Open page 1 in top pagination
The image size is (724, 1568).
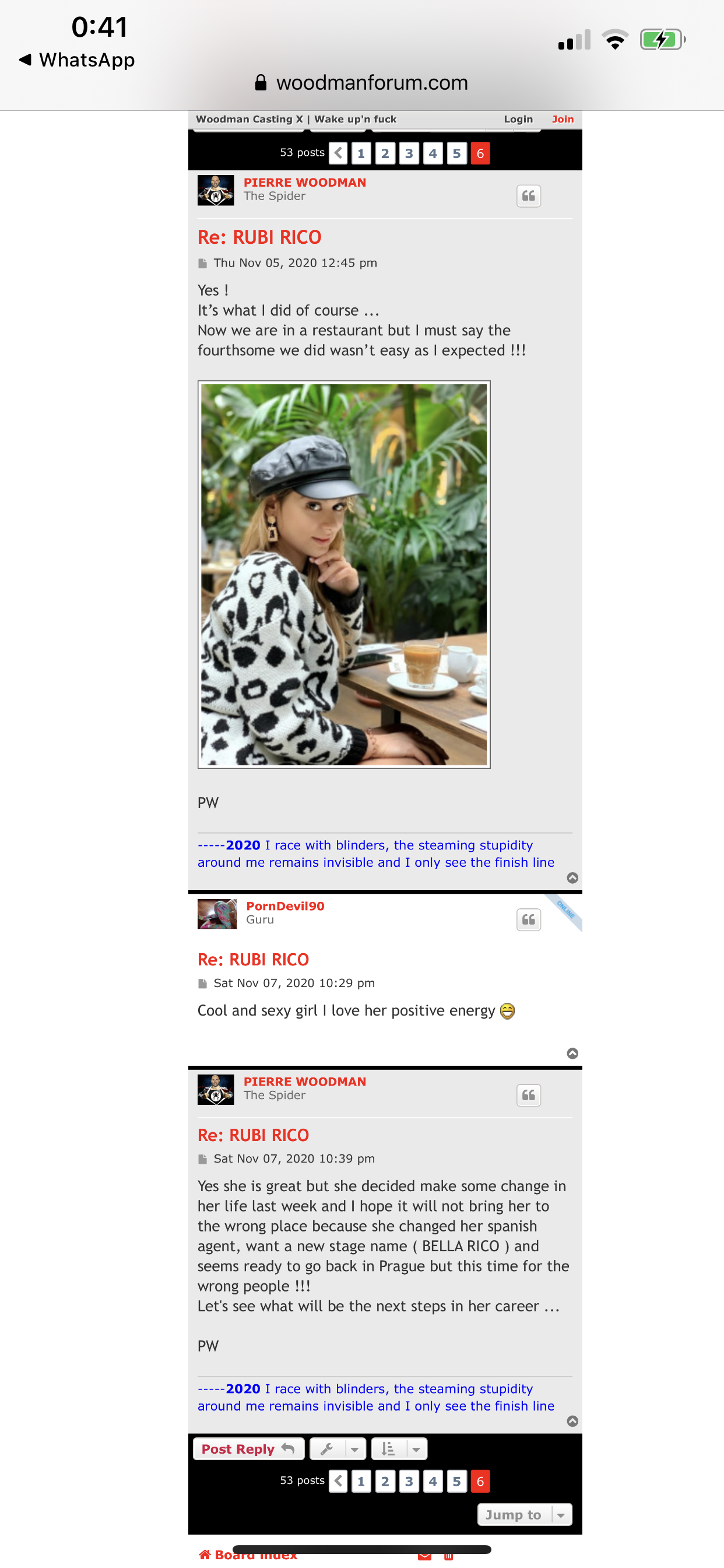(x=361, y=153)
